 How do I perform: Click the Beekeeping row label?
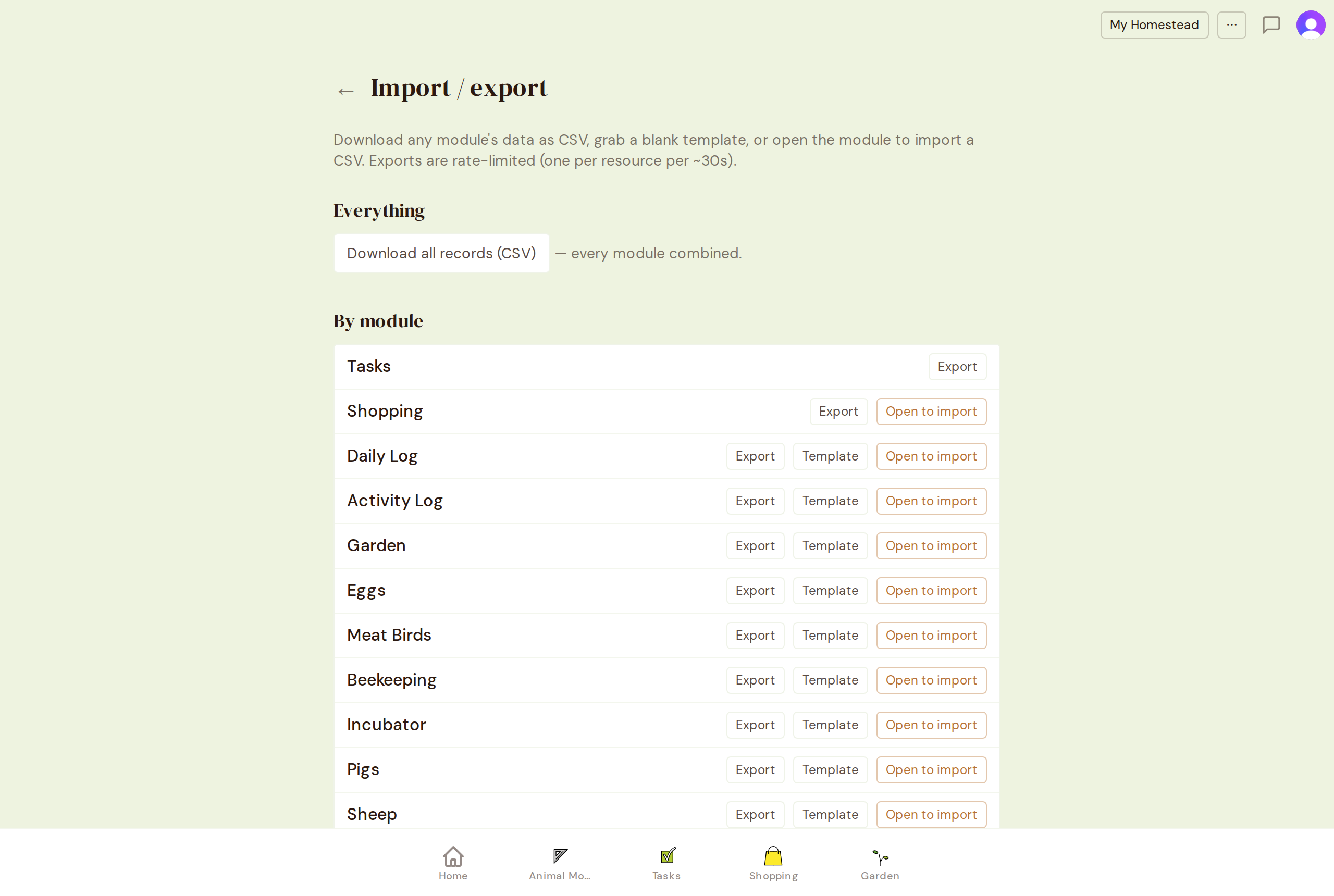pyautogui.click(x=391, y=680)
